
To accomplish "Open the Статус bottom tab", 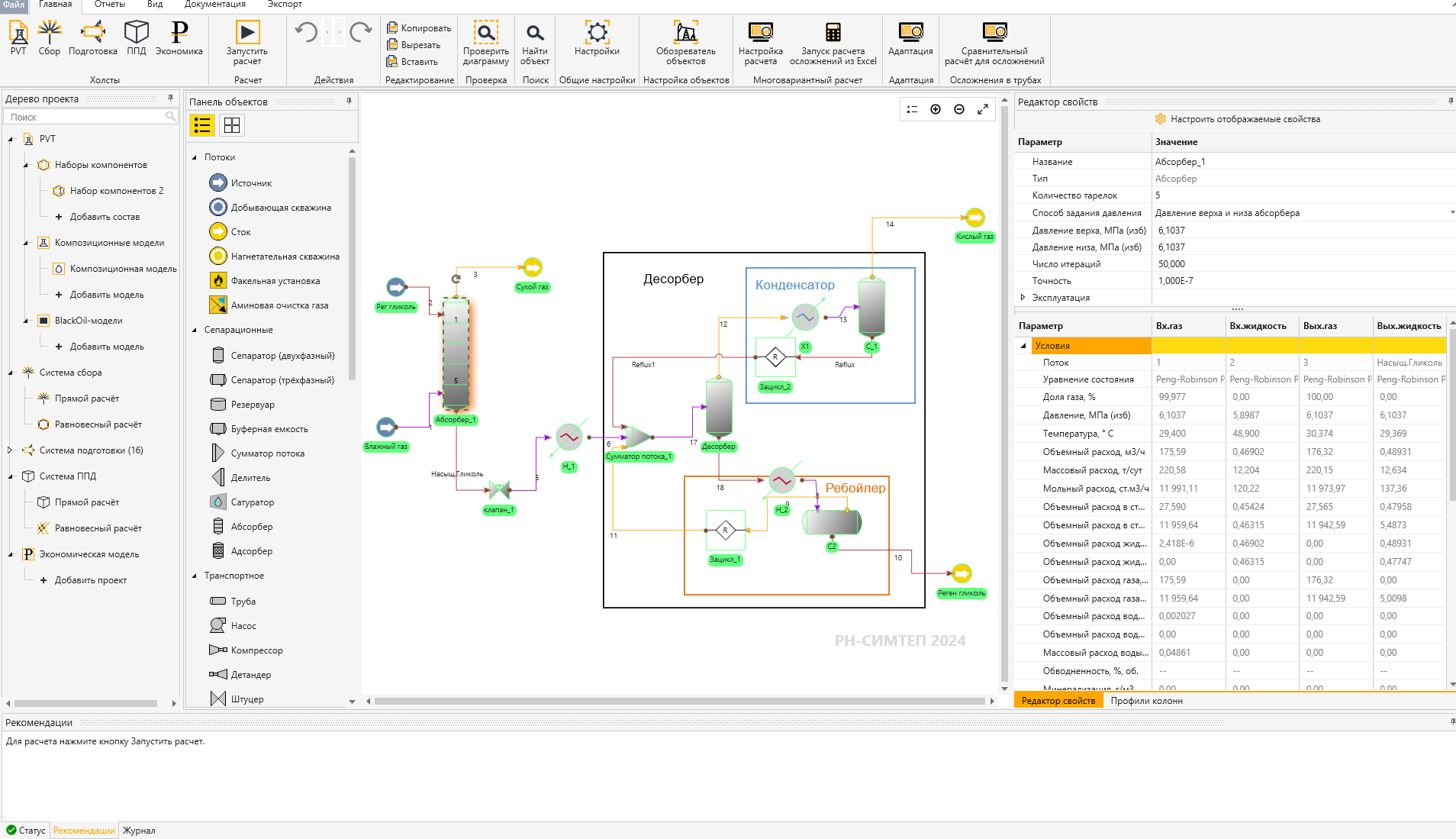I will pos(26,831).
